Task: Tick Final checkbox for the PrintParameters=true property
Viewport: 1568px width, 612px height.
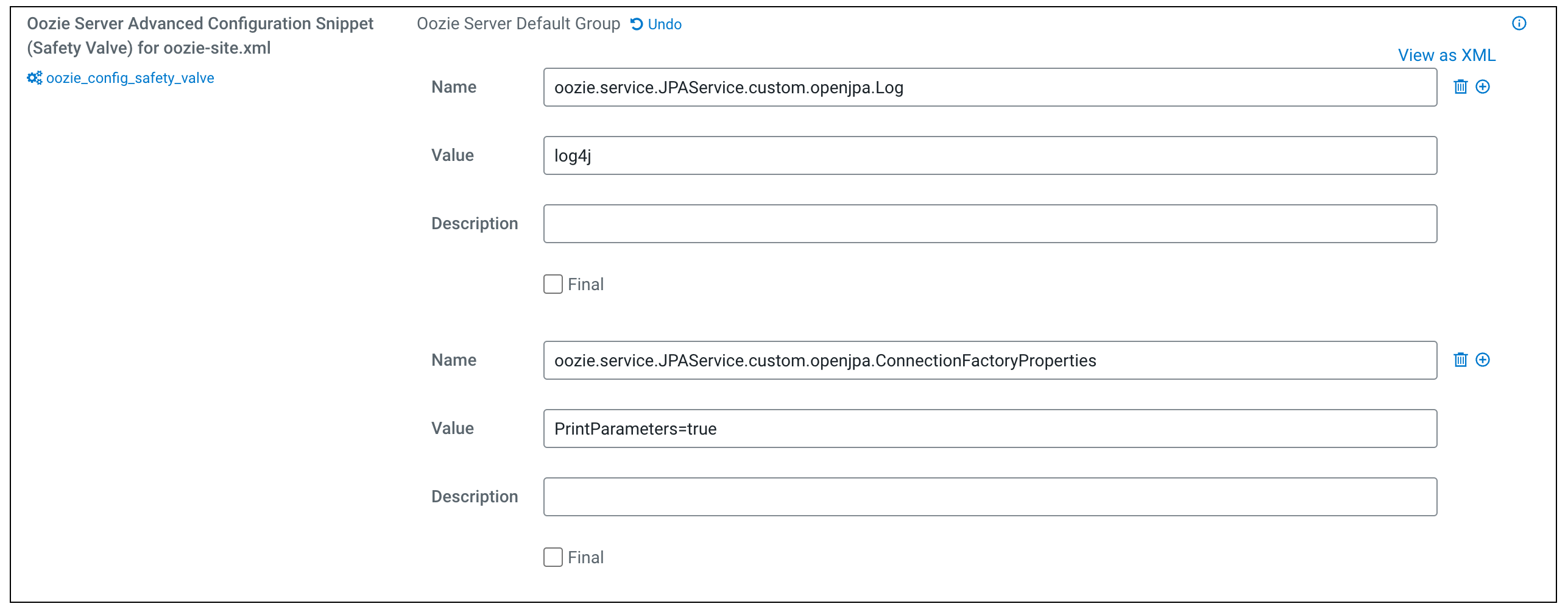Action: pos(553,557)
